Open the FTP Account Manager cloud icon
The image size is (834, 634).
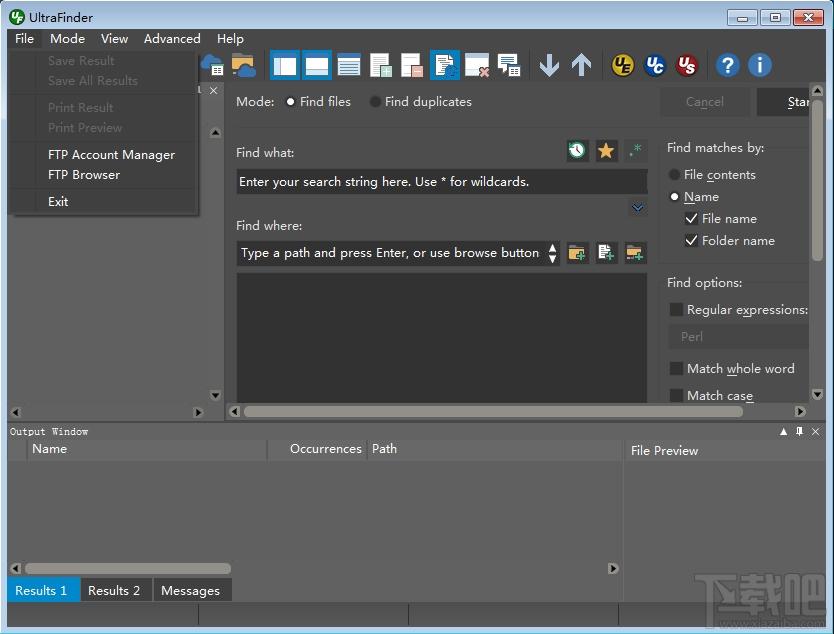tap(213, 65)
